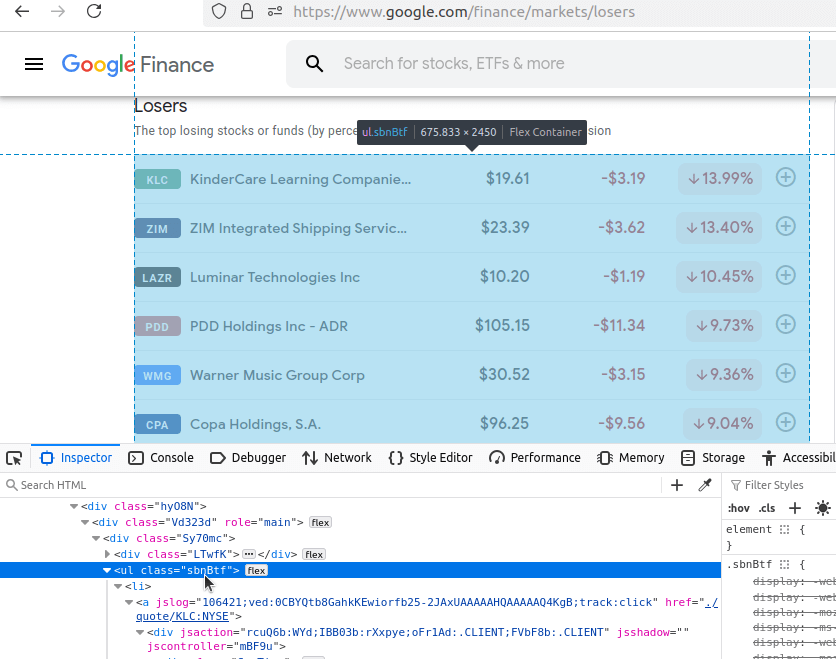
Task: Add new style rule with plus icon
Action: click(x=796, y=508)
